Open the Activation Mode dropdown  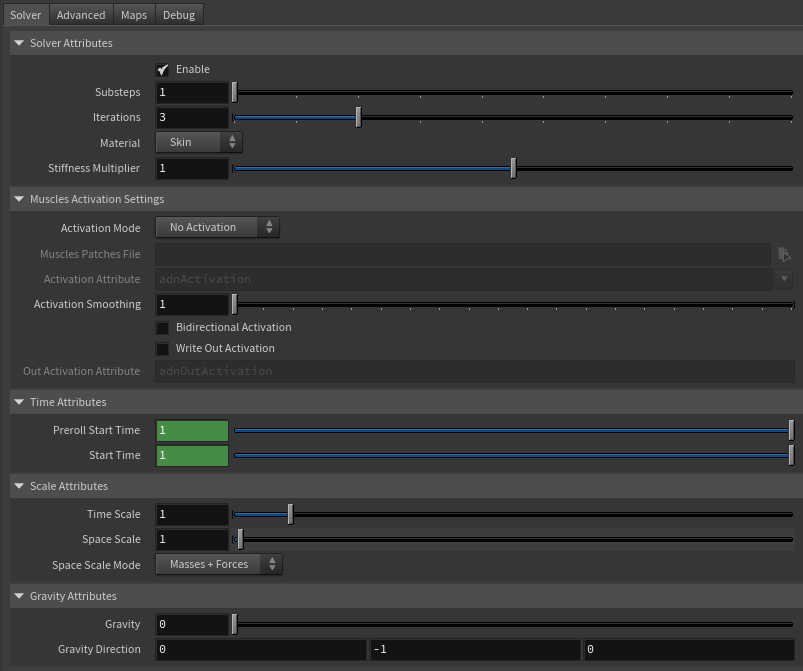coord(217,227)
